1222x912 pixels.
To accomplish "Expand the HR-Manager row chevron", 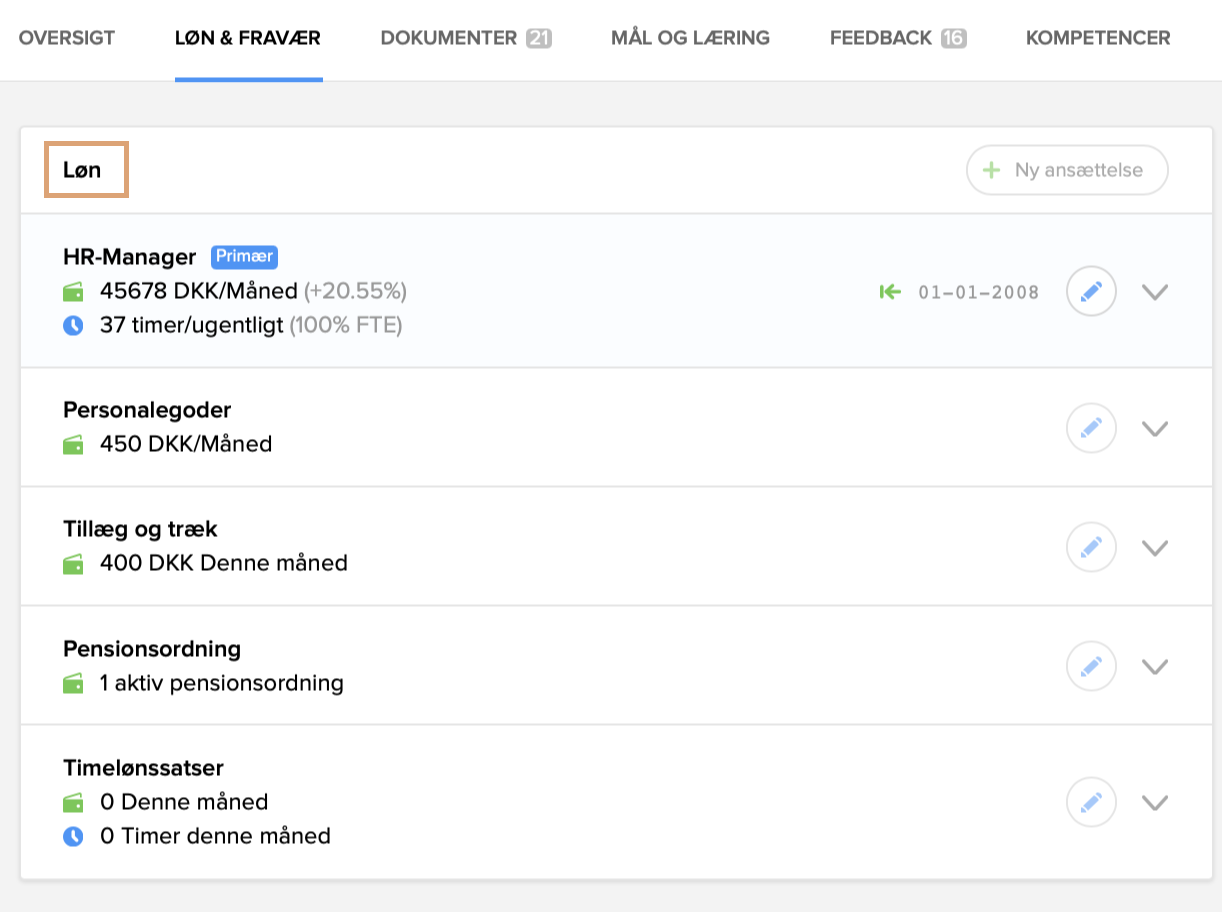I will tap(1155, 292).
